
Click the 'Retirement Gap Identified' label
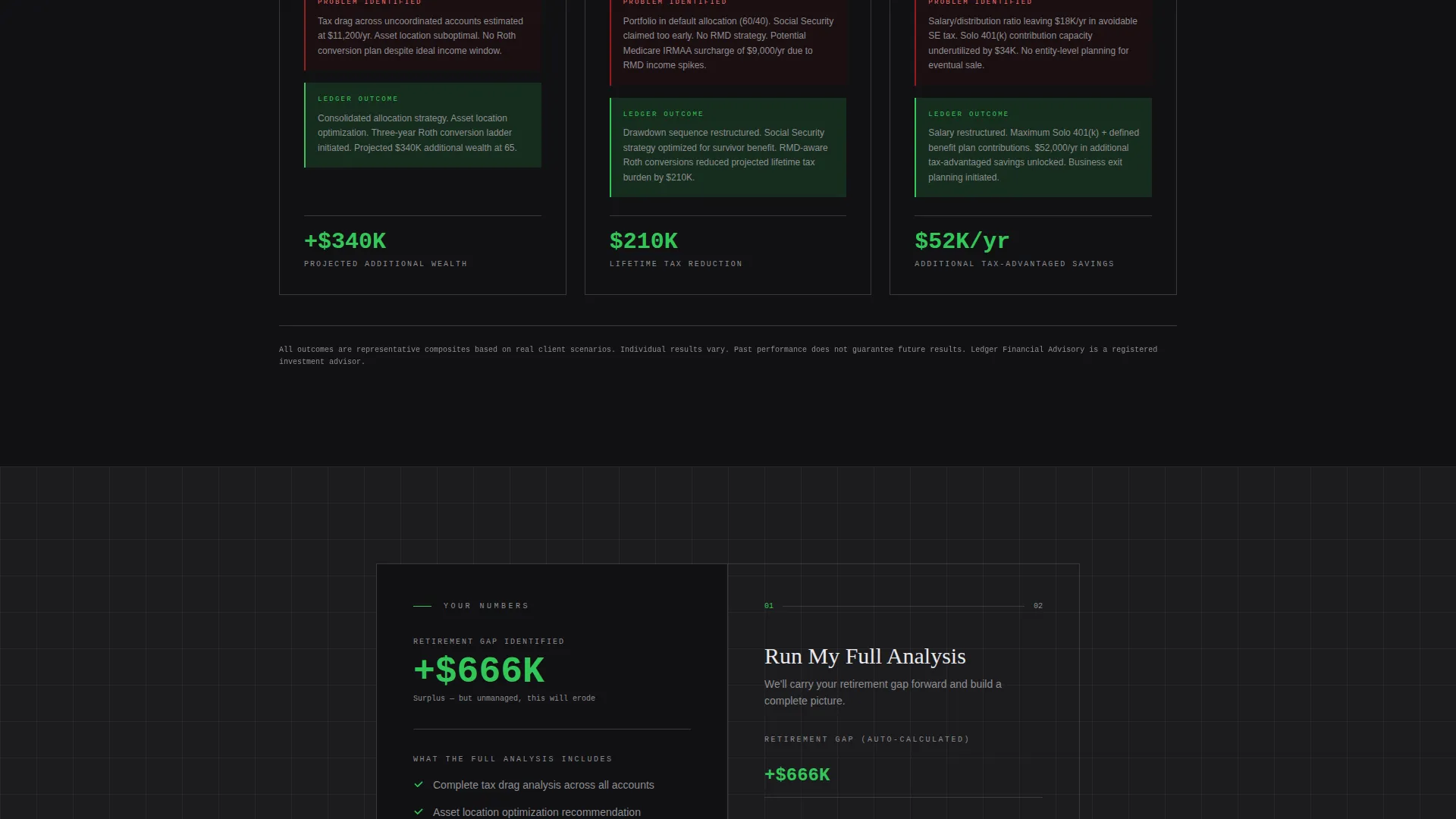(488, 642)
